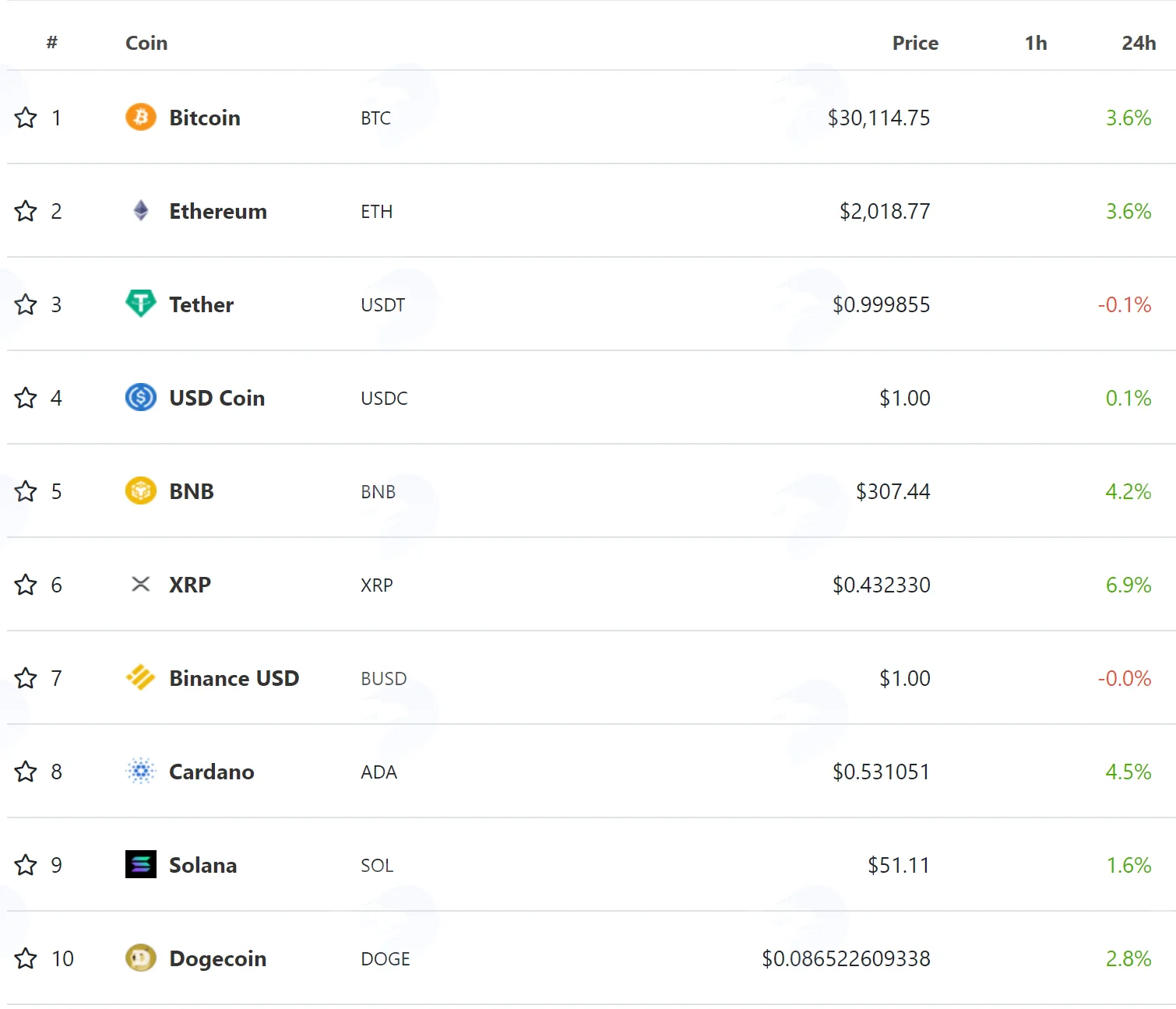Sort by the Coin column header
Viewport: 1176px width, 1009px height.
point(146,43)
